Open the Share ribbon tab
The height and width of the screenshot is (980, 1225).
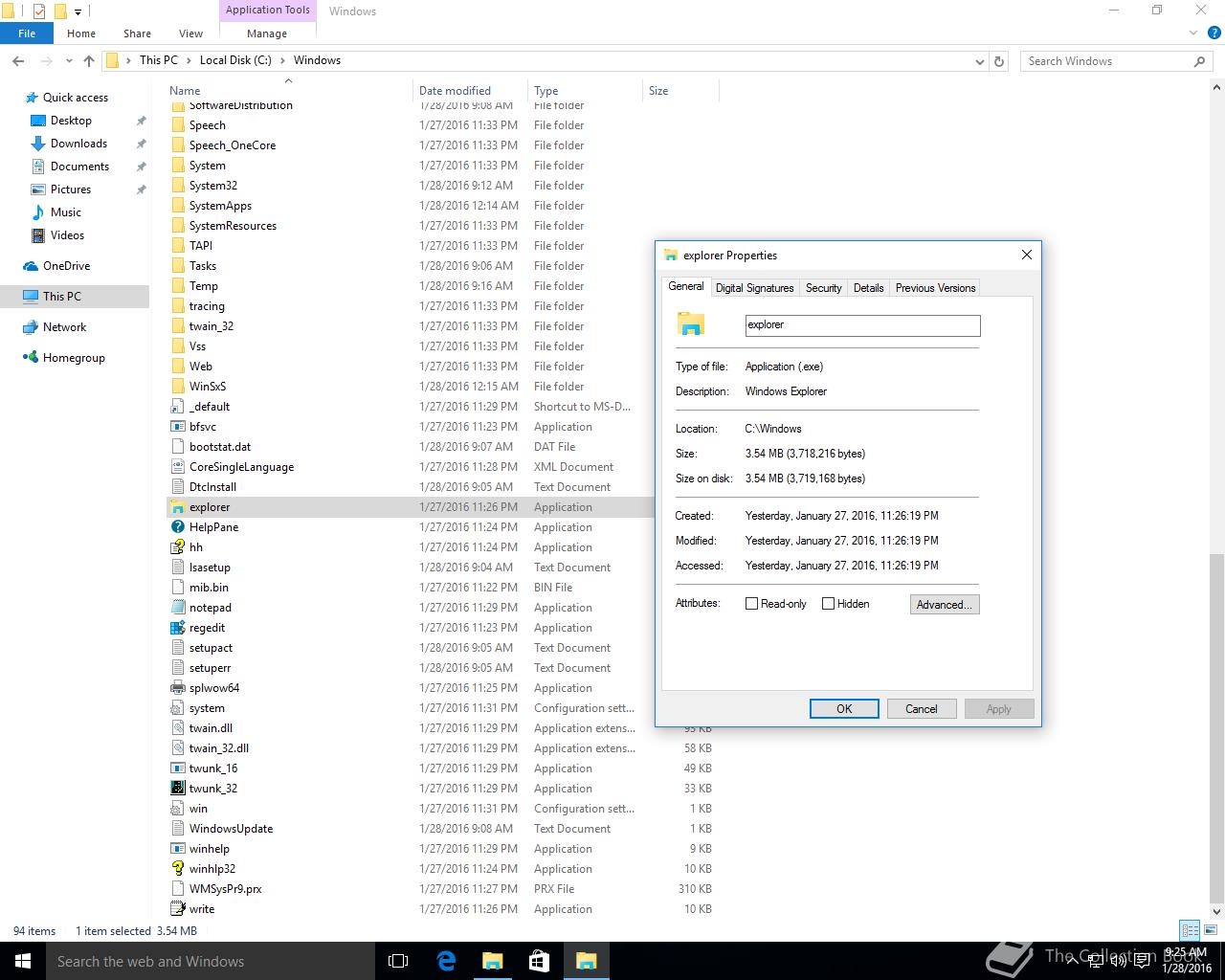[137, 33]
